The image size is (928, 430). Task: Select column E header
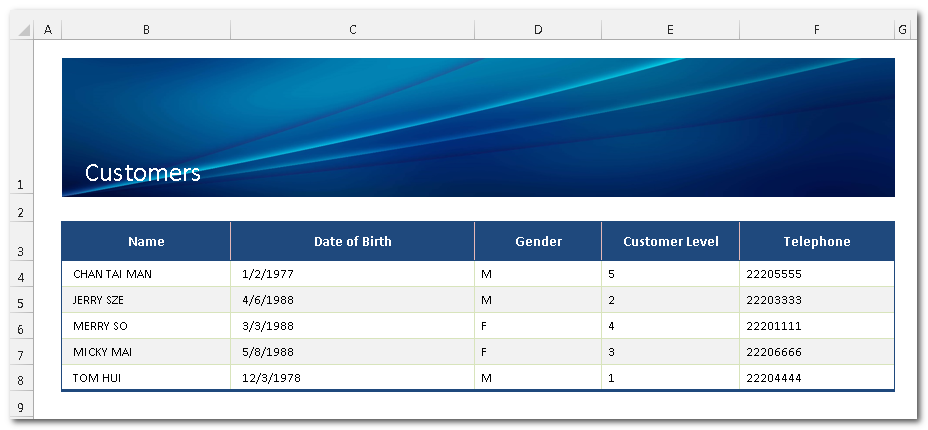point(670,30)
